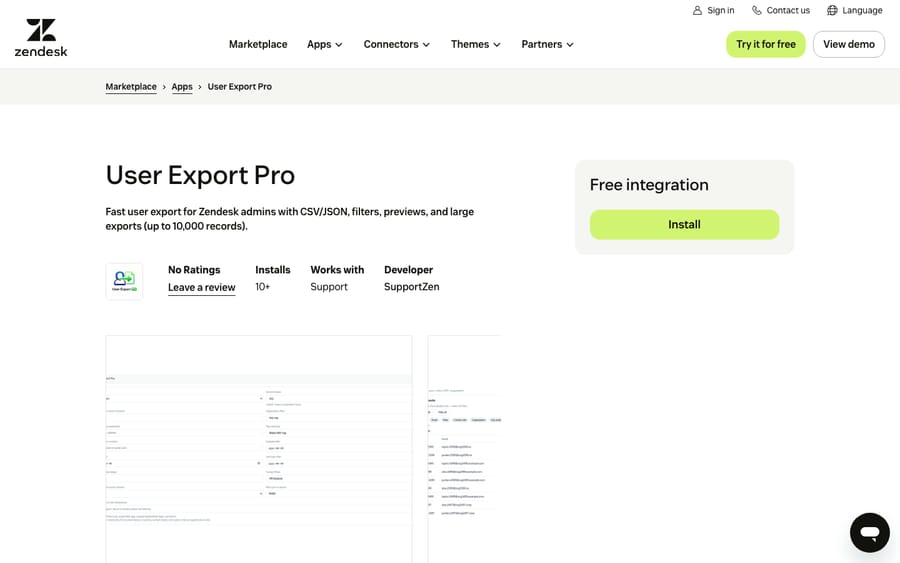Expand the Apps dropdown menu

point(325,44)
